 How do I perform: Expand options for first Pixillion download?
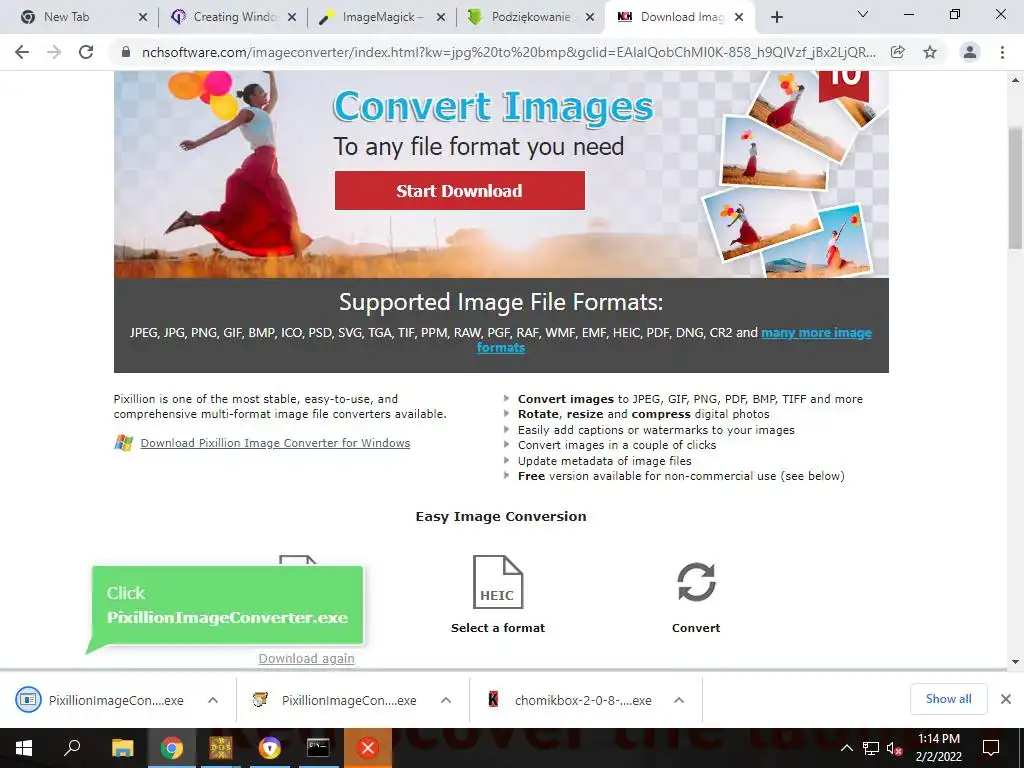tap(213, 700)
